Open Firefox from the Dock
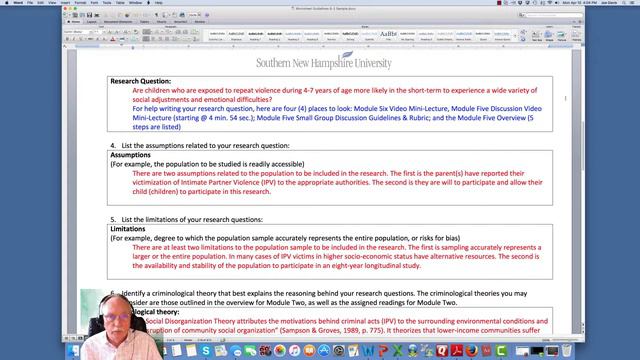This screenshot has height=360, width=640. (x=471, y=351)
